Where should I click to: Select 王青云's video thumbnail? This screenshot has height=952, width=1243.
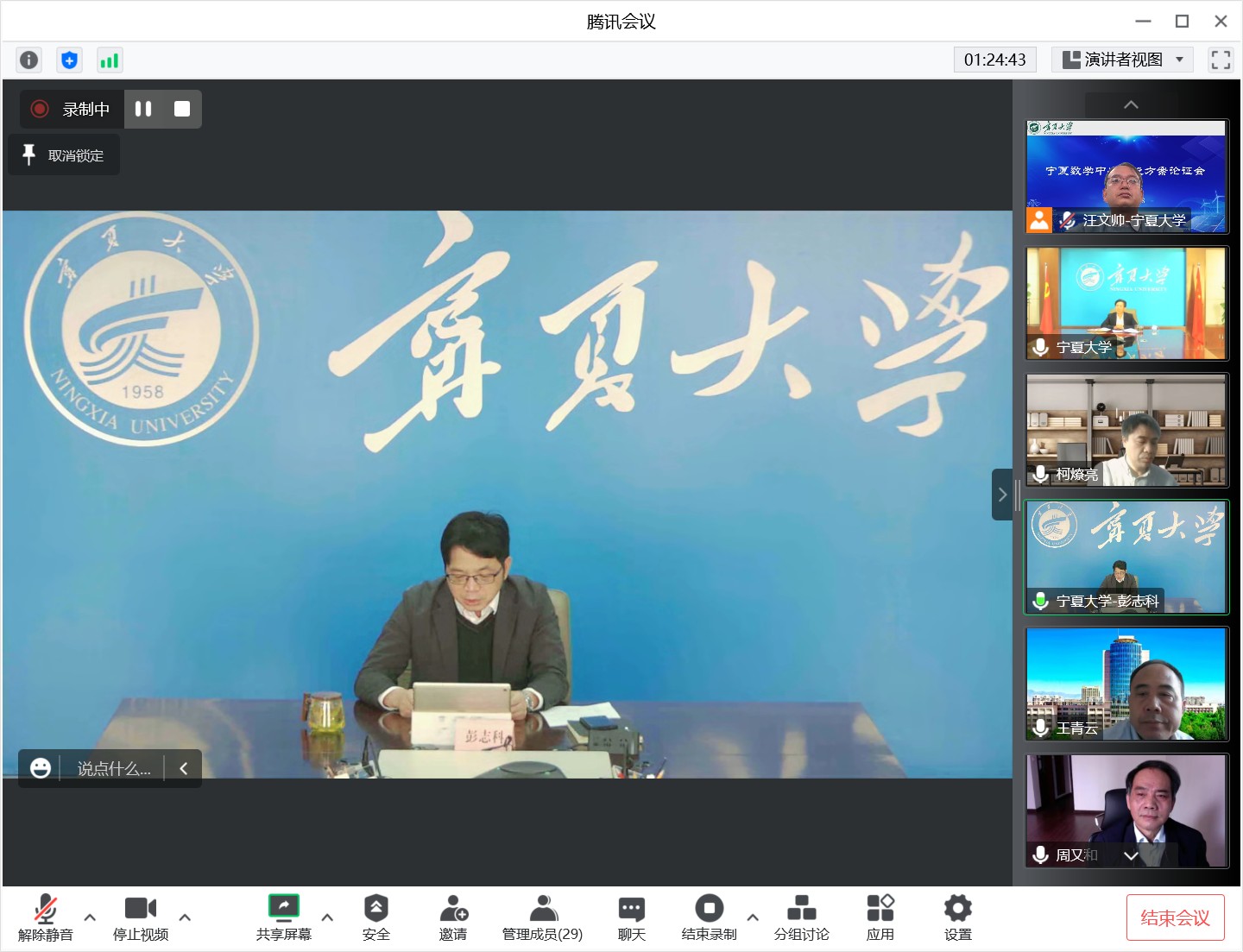point(1126,684)
